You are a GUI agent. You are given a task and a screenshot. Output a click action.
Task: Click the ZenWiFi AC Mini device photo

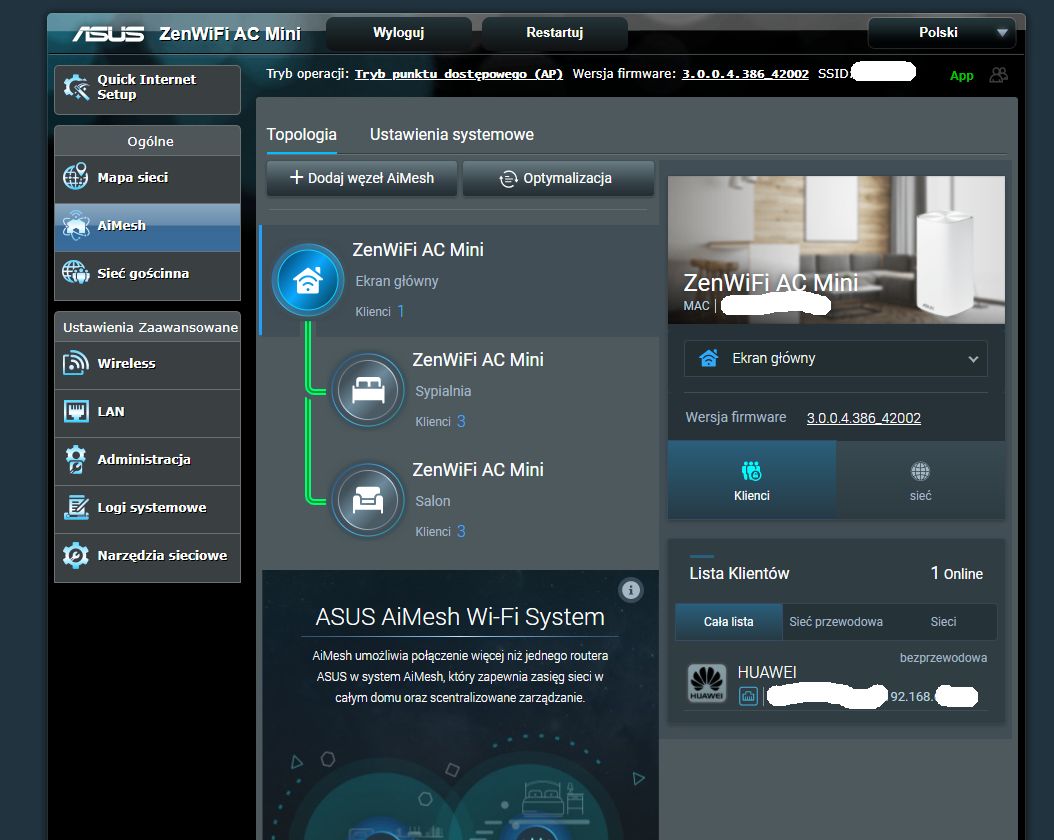pos(836,249)
